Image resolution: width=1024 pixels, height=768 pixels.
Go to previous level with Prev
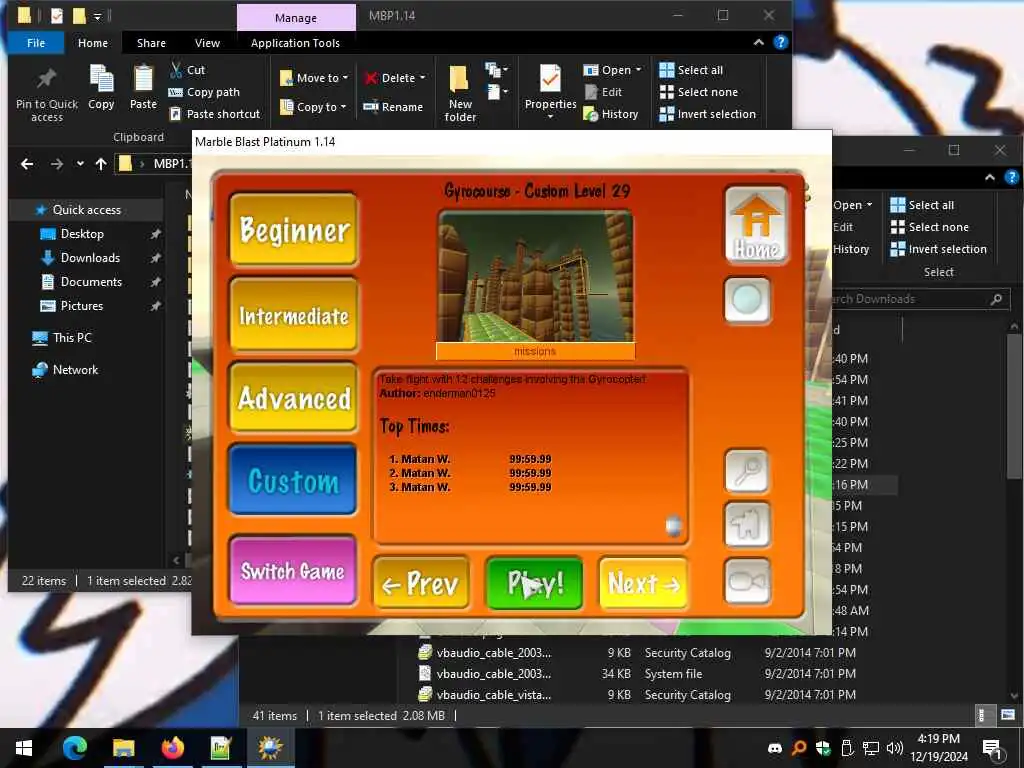click(x=421, y=583)
